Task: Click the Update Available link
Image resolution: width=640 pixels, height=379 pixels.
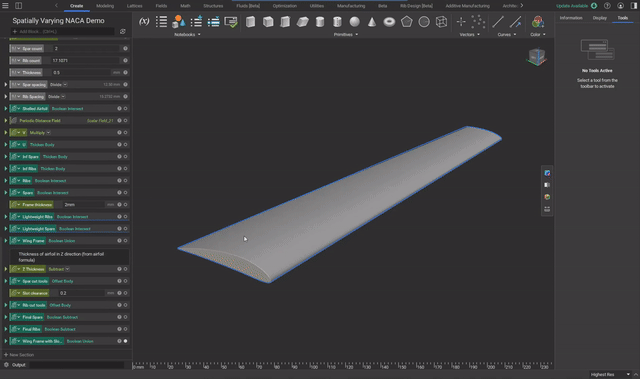Action: tap(572, 6)
